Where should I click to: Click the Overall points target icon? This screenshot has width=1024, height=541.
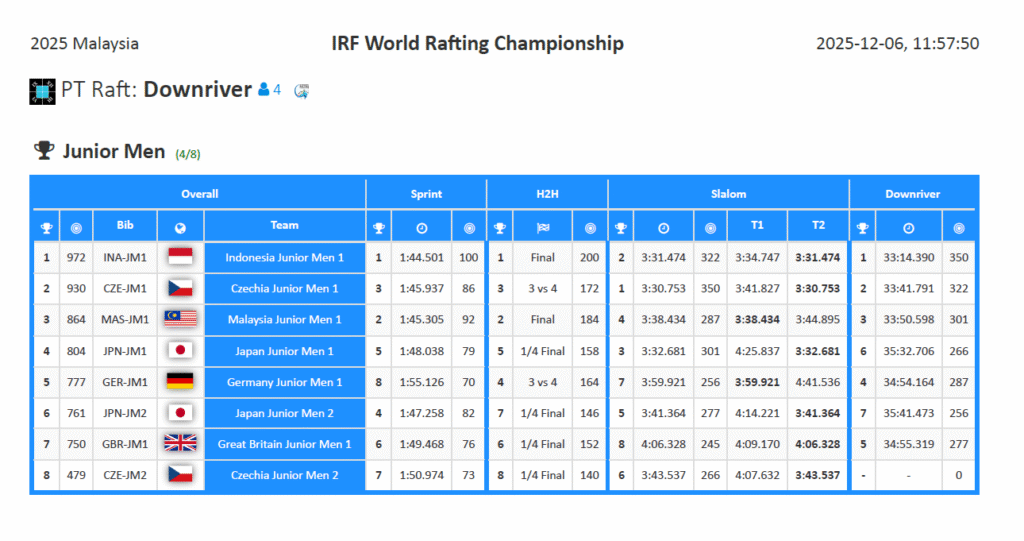pyautogui.click(x=76, y=227)
